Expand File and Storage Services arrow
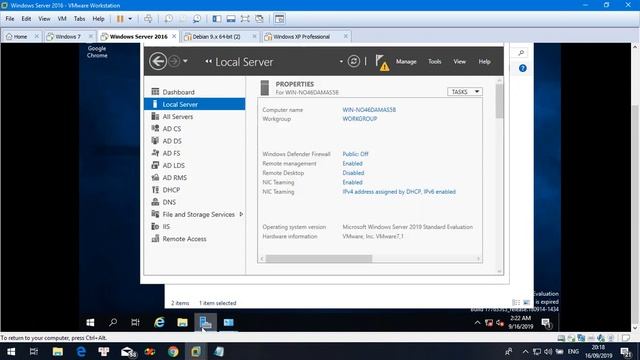Image resolution: width=640 pixels, height=360 pixels. [241, 214]
